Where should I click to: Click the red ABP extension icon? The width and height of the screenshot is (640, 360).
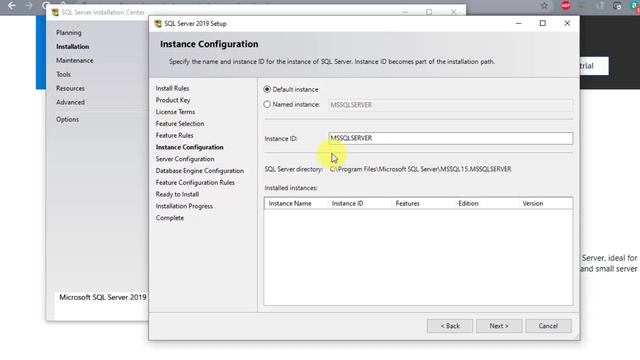pyautogui.click(x=565, y=5)
